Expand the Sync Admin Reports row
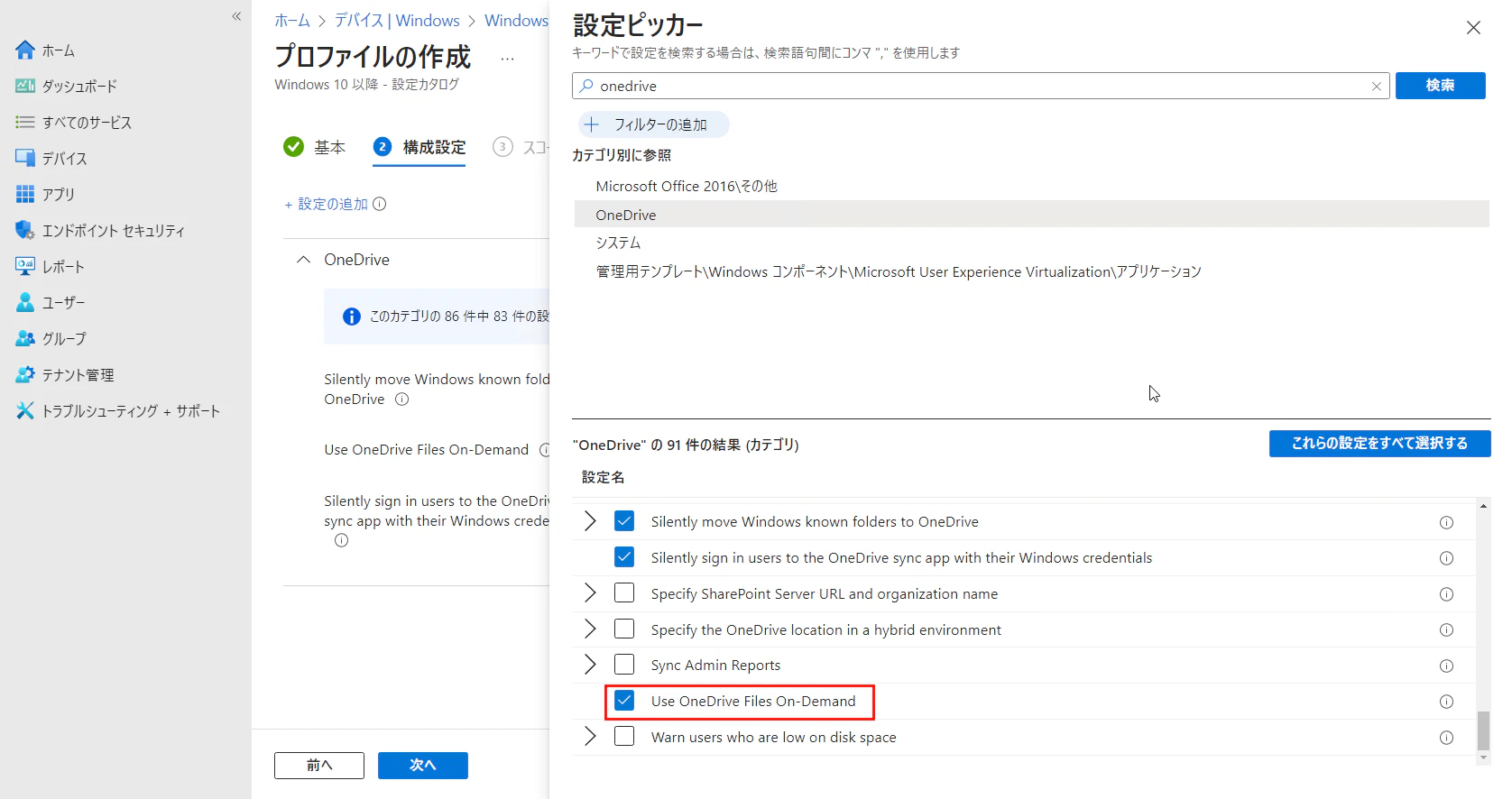The width and height of the screenshot is (1512, 799). pyautogui.click(x=590, y=665)
